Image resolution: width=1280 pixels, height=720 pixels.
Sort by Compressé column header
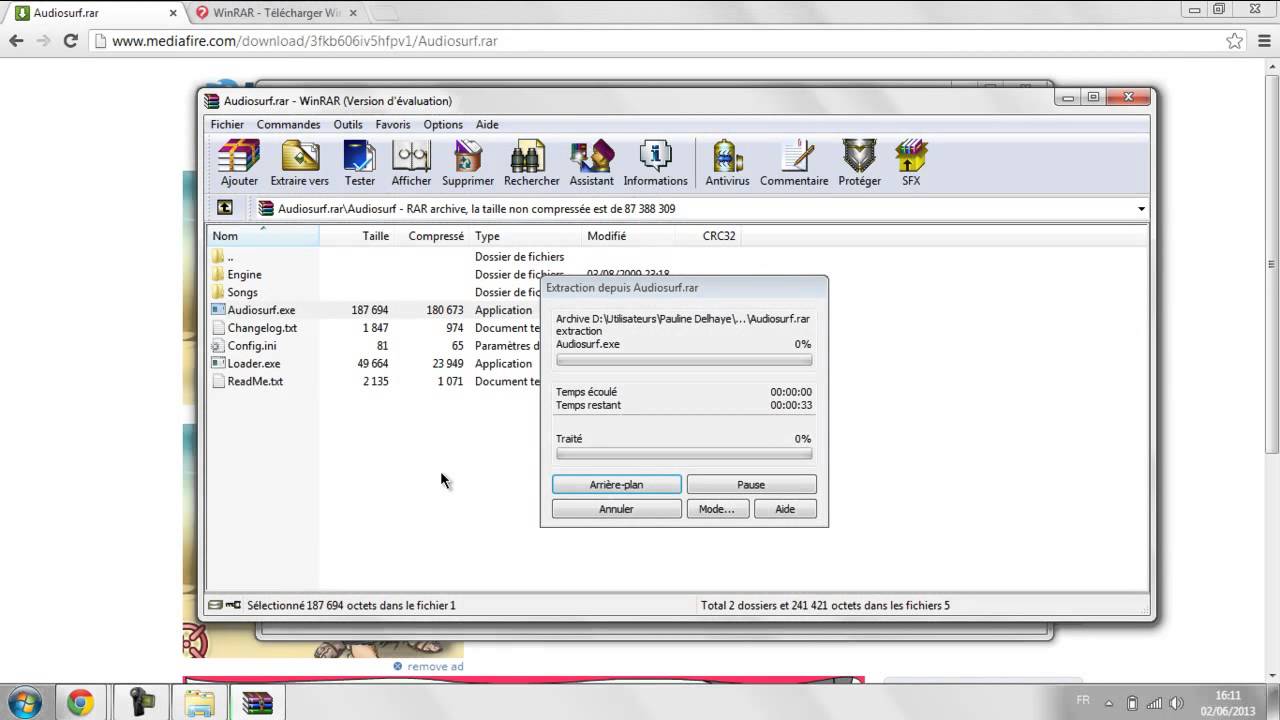tap(431, 236)
